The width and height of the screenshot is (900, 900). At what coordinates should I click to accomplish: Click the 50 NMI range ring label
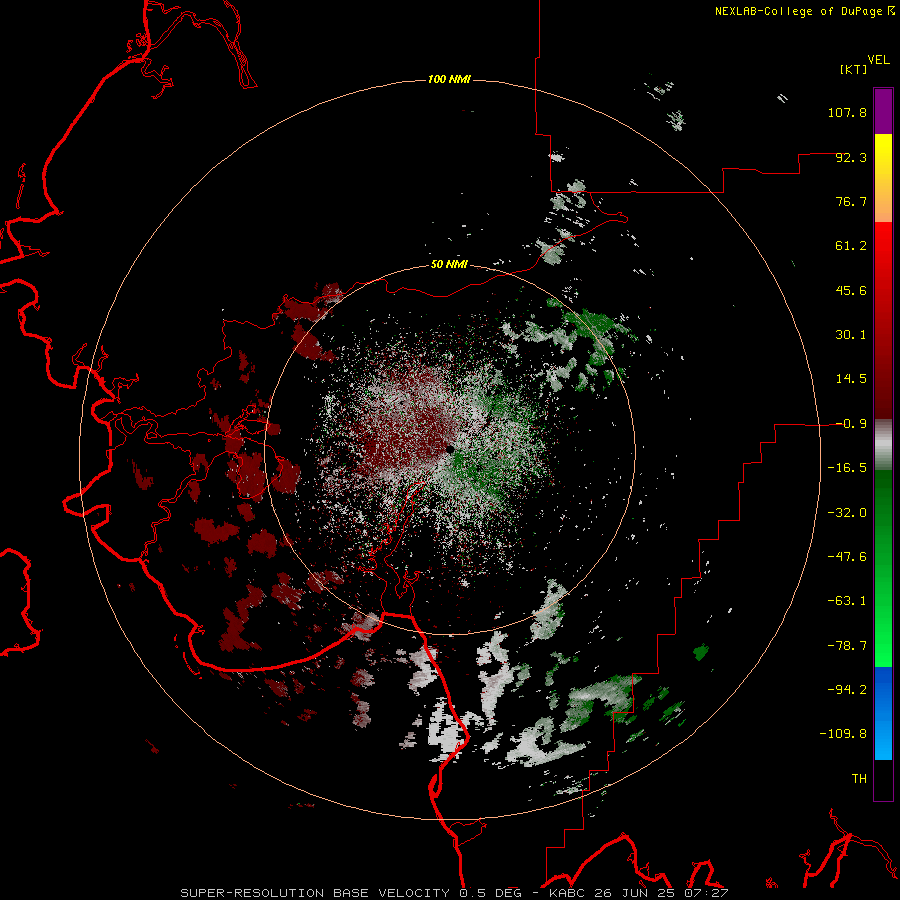[x=449, y=264]
